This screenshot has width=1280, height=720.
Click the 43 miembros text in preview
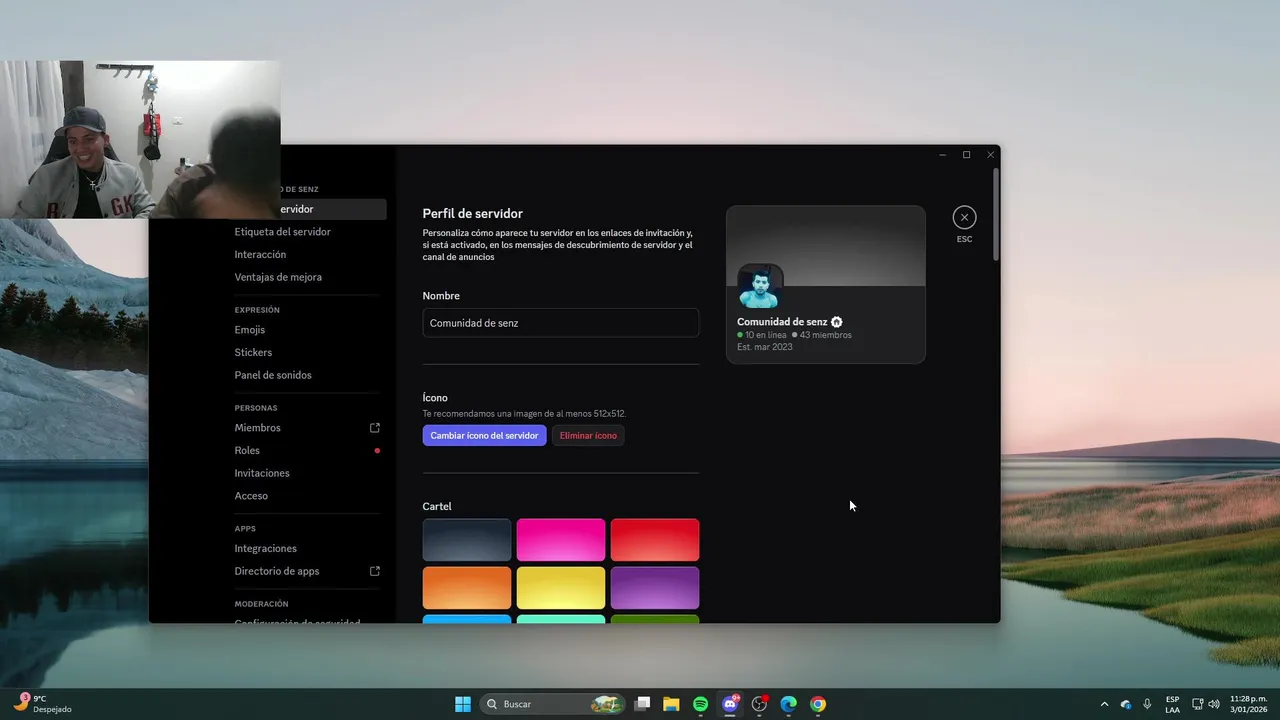tap(825, 335)
